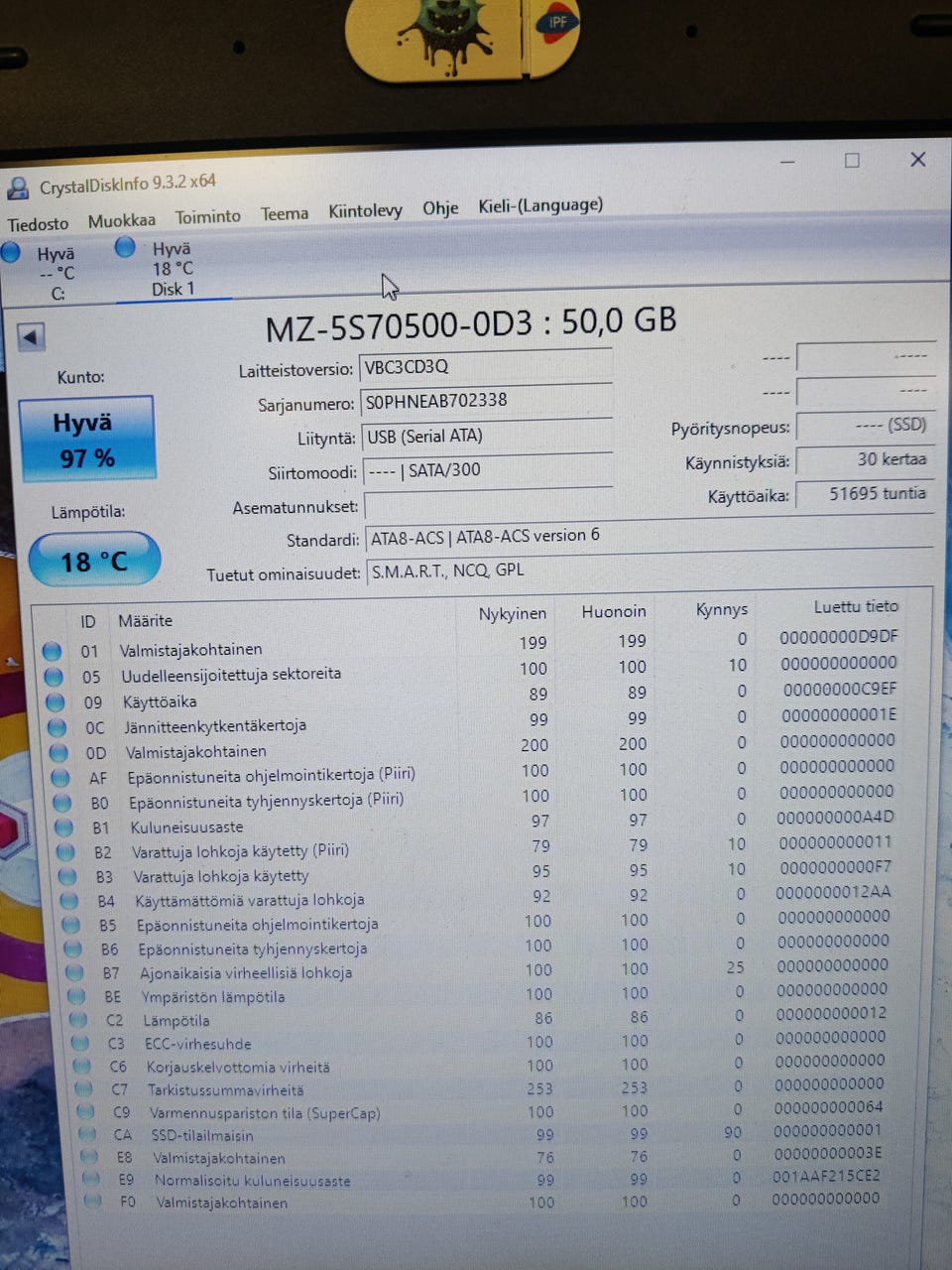Click status dot for C2 Lämpötila row
Screen dimensions: 952x1270
78,1020
